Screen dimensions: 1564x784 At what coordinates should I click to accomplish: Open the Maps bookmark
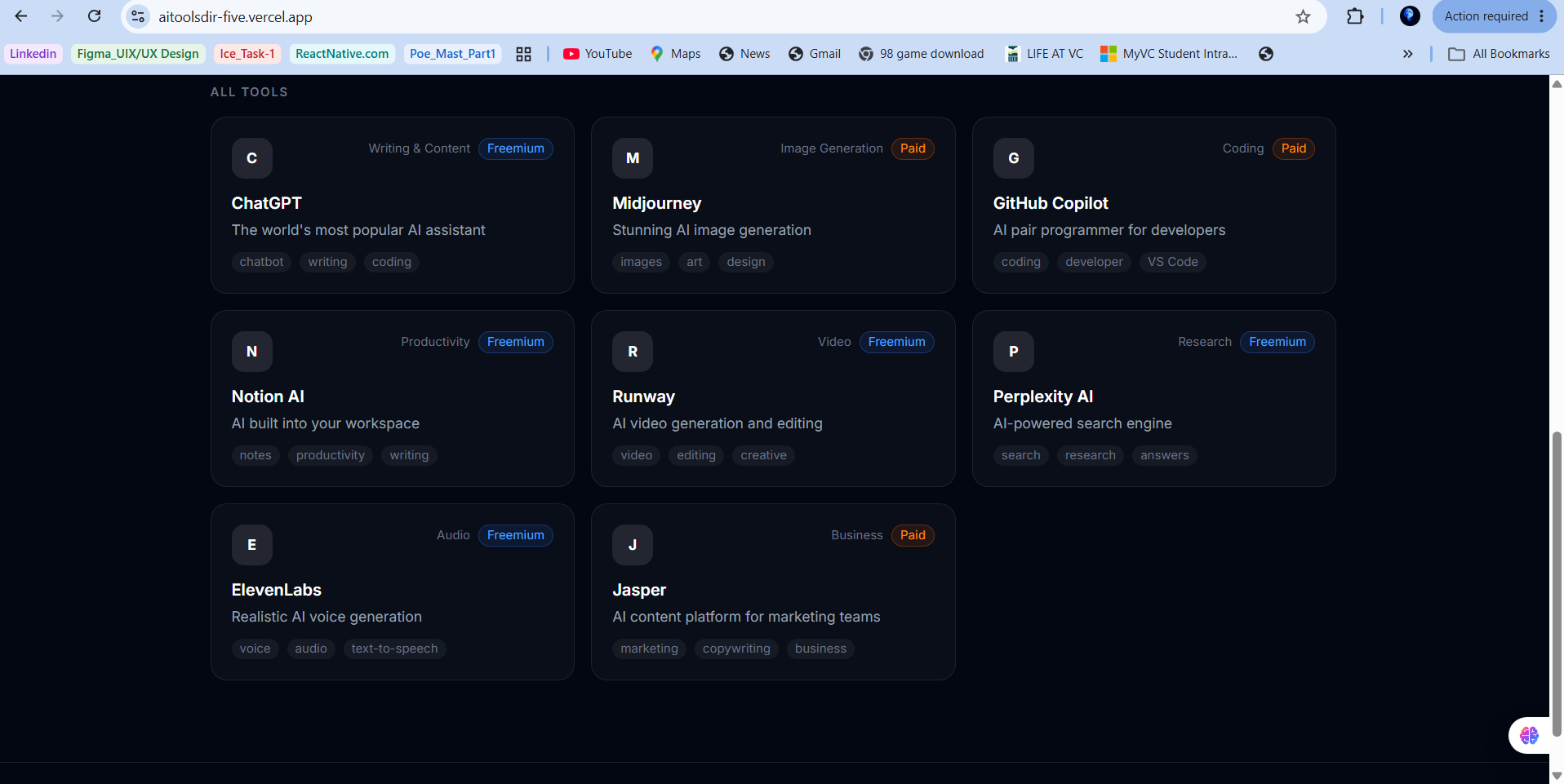[675, 54]
